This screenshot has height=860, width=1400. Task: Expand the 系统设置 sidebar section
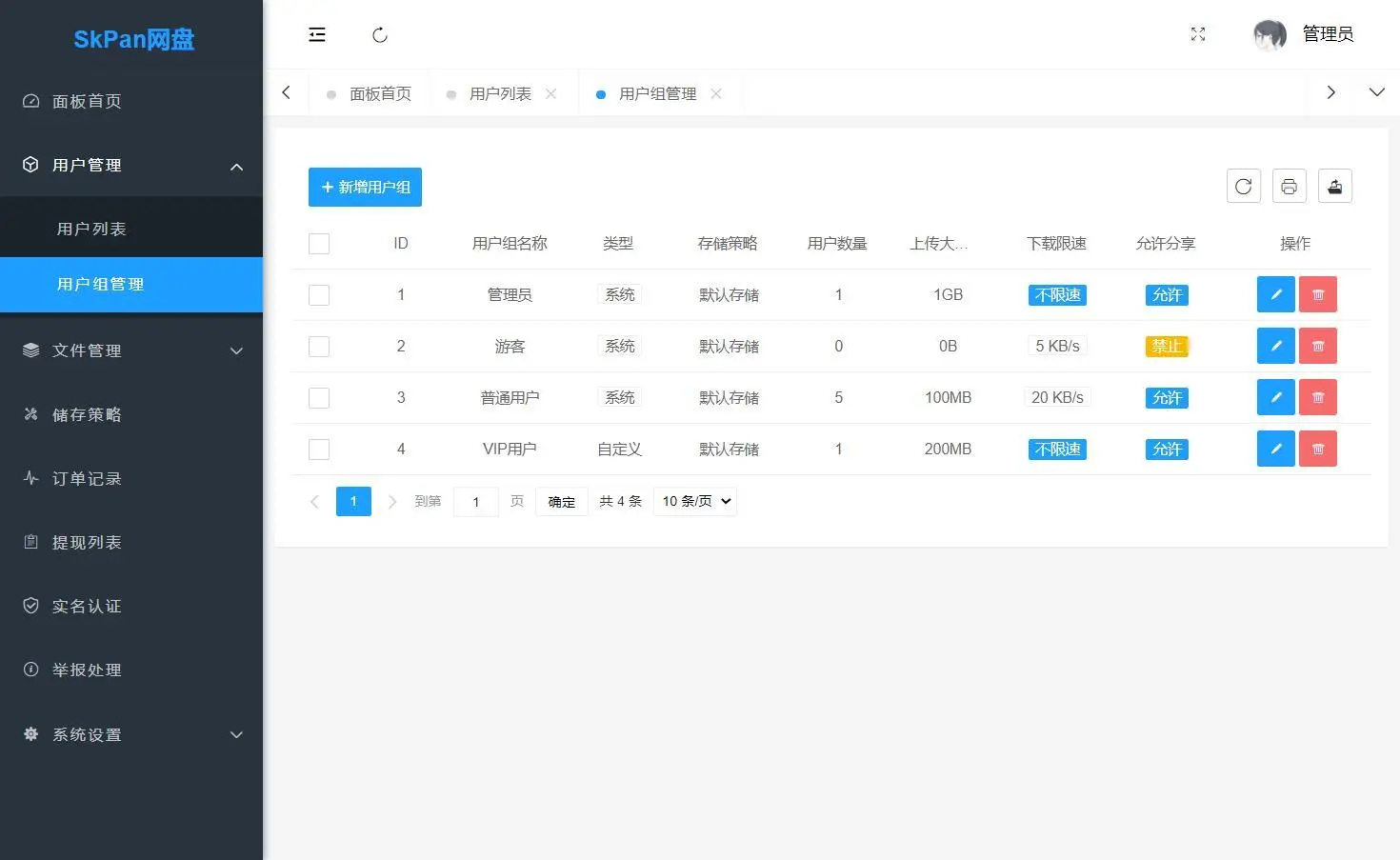pos(131,734)
